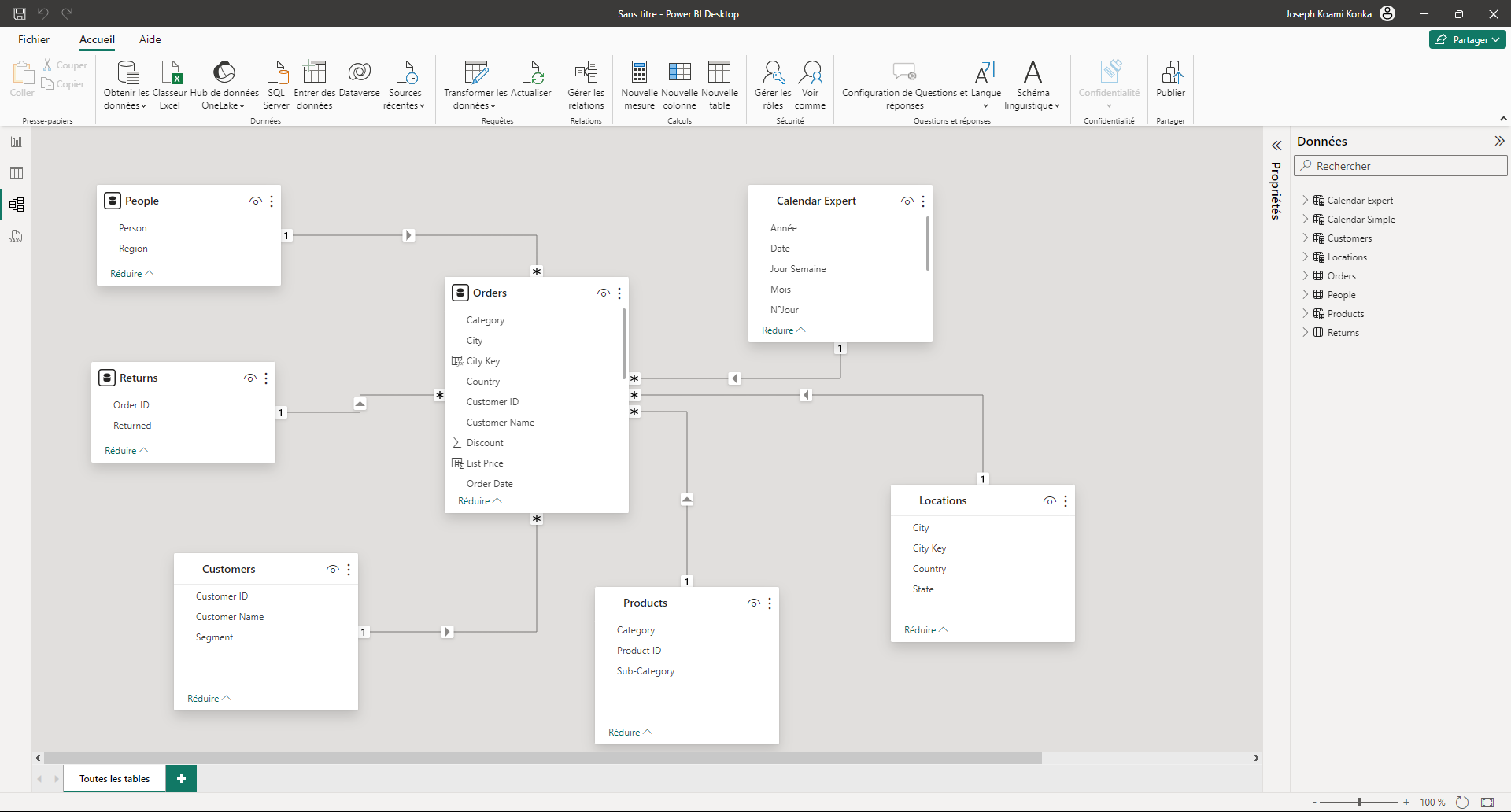Zoom out with minus button

[1314, 803]
